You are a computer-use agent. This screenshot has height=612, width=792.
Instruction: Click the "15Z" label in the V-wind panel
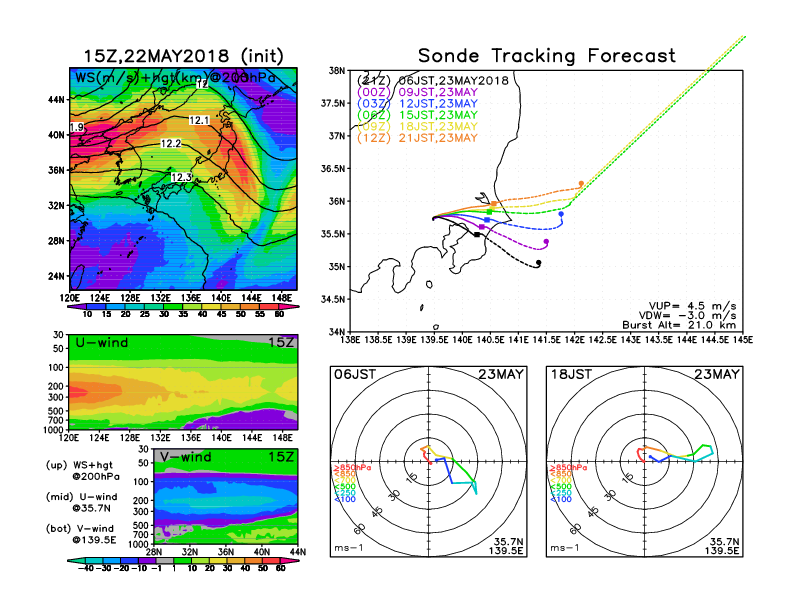tap(281, 457)
